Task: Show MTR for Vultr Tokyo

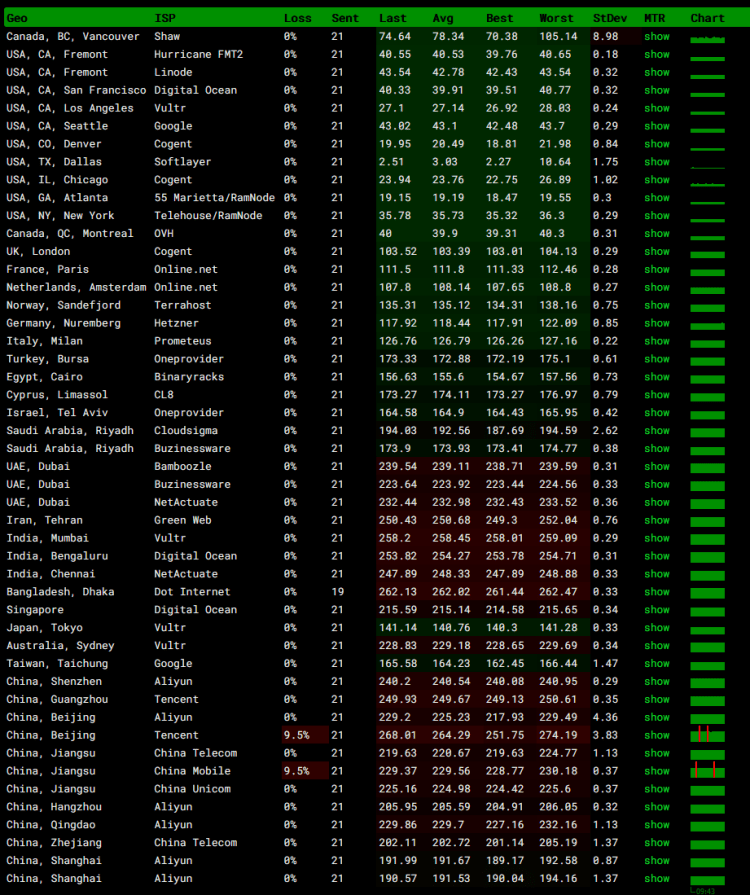Action: [656, 628]
